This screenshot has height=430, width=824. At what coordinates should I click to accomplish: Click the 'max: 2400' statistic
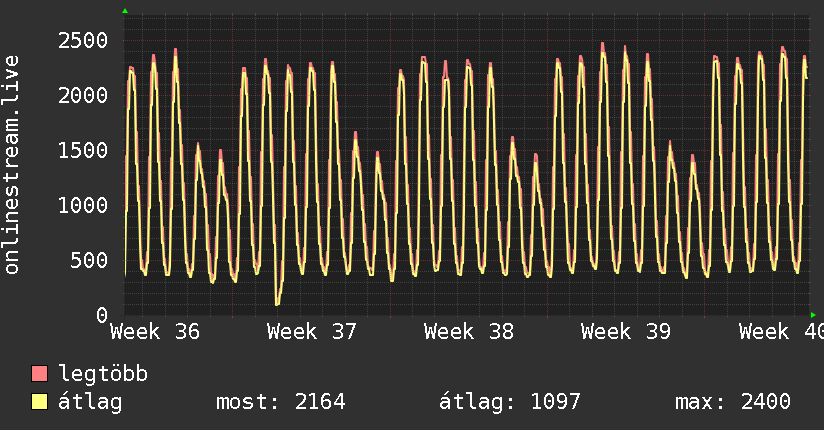733,402
